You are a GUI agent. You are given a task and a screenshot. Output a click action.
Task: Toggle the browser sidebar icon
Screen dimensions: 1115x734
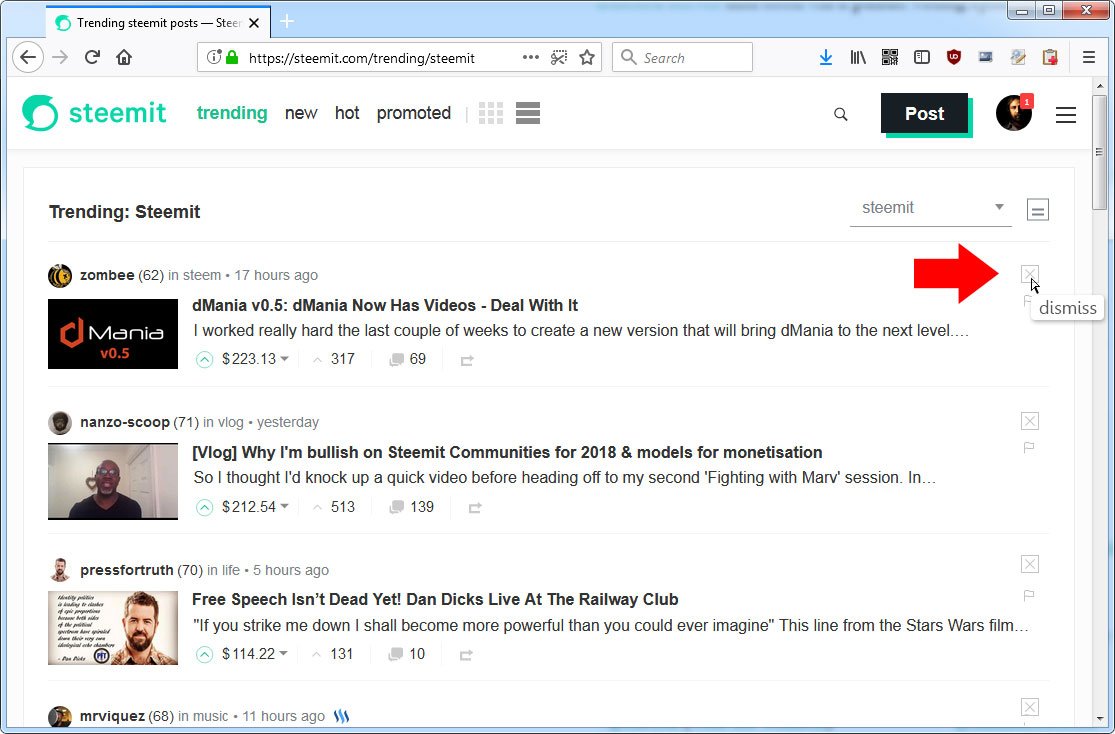pyautogui.click(x=922, y=57)
